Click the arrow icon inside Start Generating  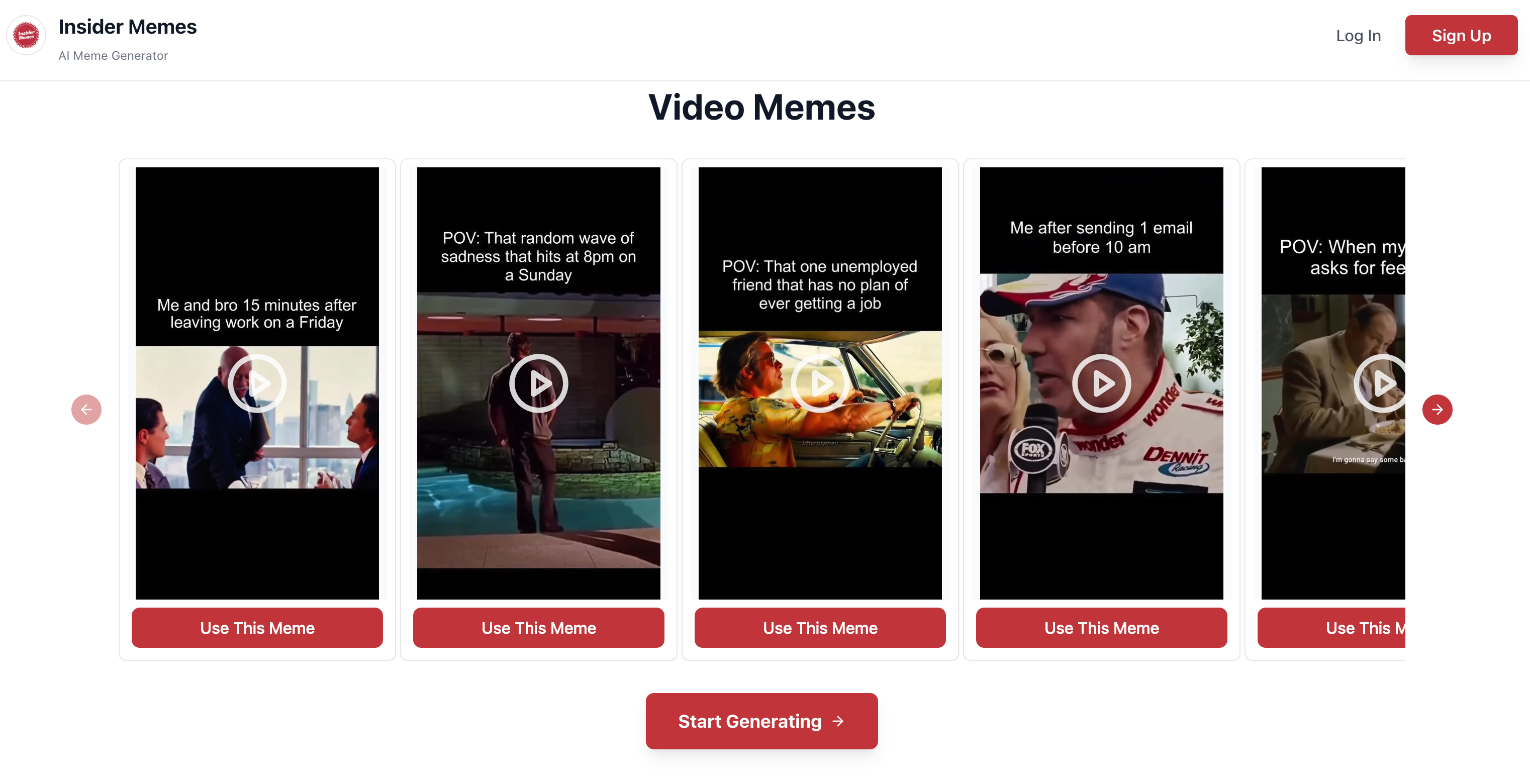[x=837, y=721]
